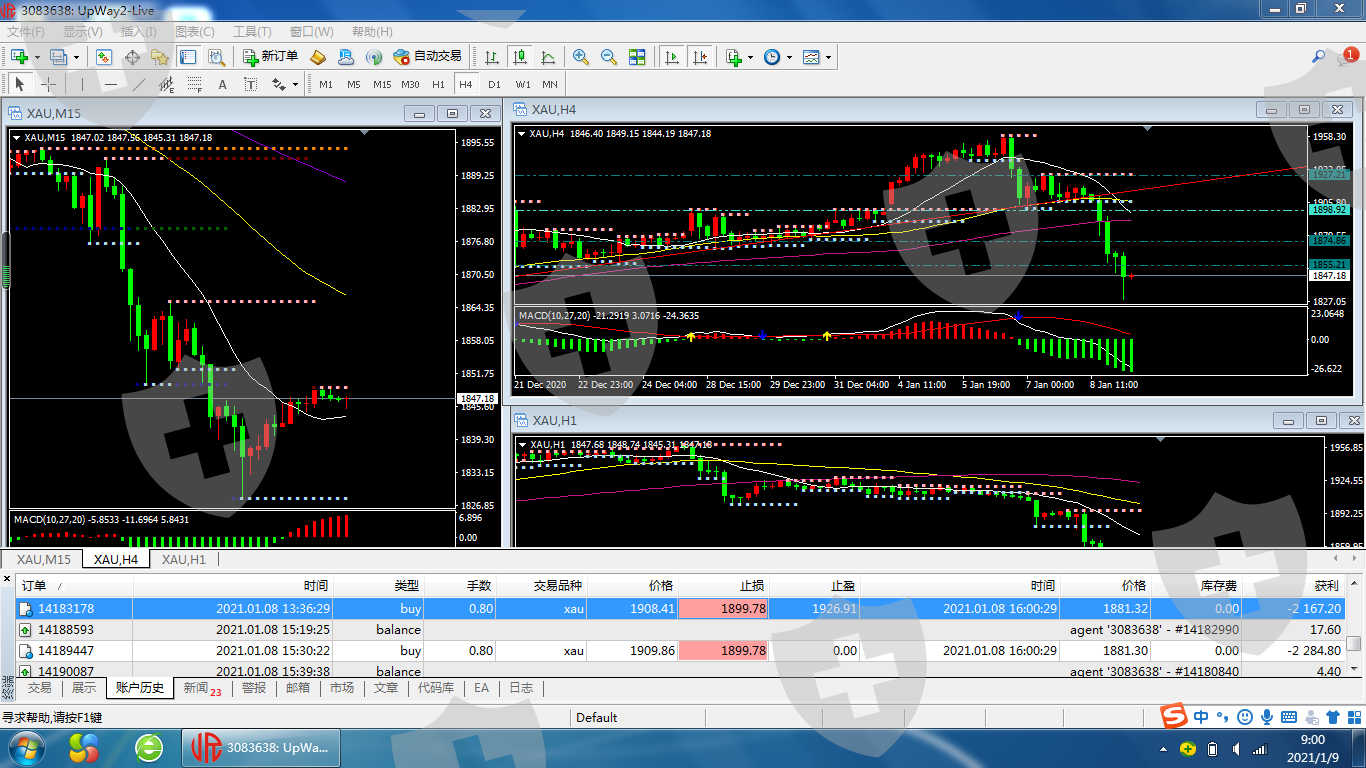Toggle AutoTrading (自动交易) button
Screen dimensions: 1366x768
pos(427,57)
